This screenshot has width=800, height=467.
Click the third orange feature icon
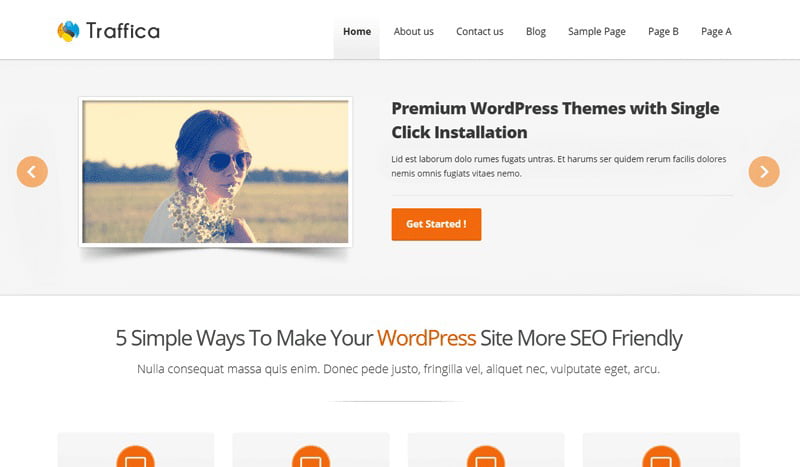(486, 456)
